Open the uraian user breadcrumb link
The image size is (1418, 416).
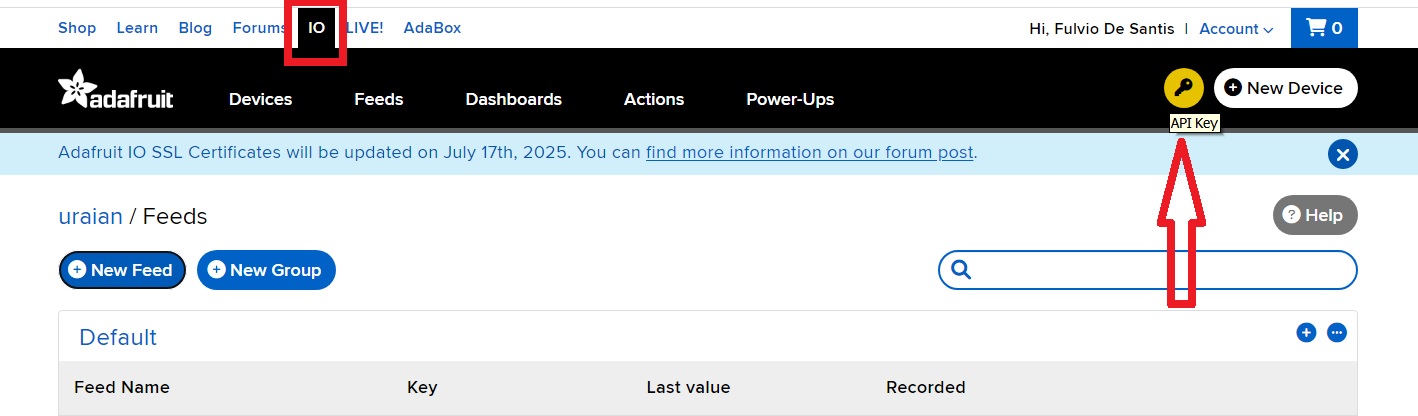click(x=91, y=216)
